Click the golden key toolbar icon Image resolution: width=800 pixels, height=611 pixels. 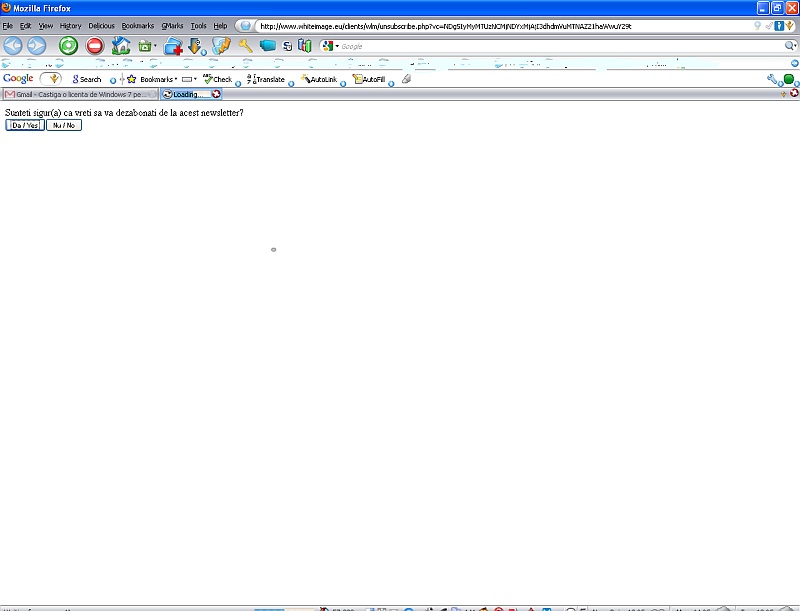245,46
